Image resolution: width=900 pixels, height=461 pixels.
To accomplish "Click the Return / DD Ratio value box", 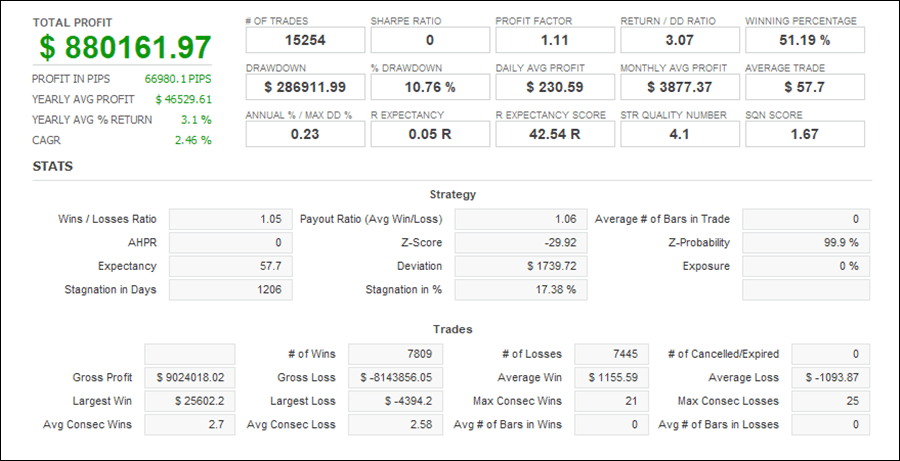I will [x=680, y=40].
